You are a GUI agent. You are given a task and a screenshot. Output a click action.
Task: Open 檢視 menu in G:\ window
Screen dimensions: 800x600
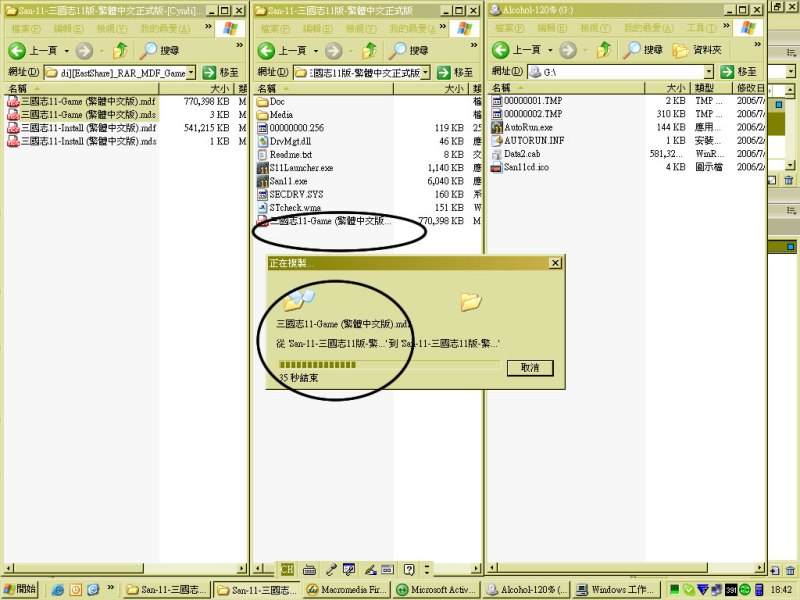(595, 28)
